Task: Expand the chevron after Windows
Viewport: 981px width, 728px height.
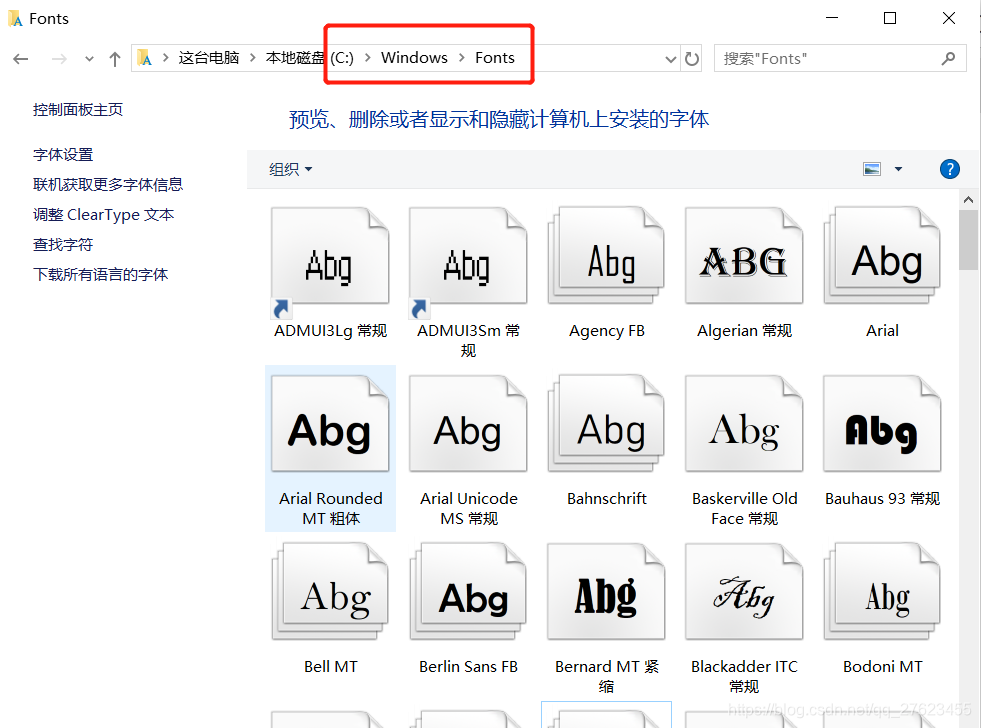Action: point(462,58)
